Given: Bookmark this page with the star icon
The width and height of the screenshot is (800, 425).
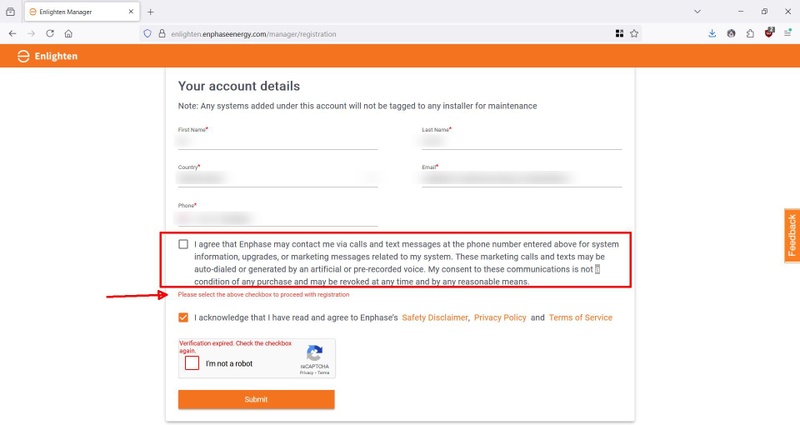Looking at the screenshot, I should [634, 33].
